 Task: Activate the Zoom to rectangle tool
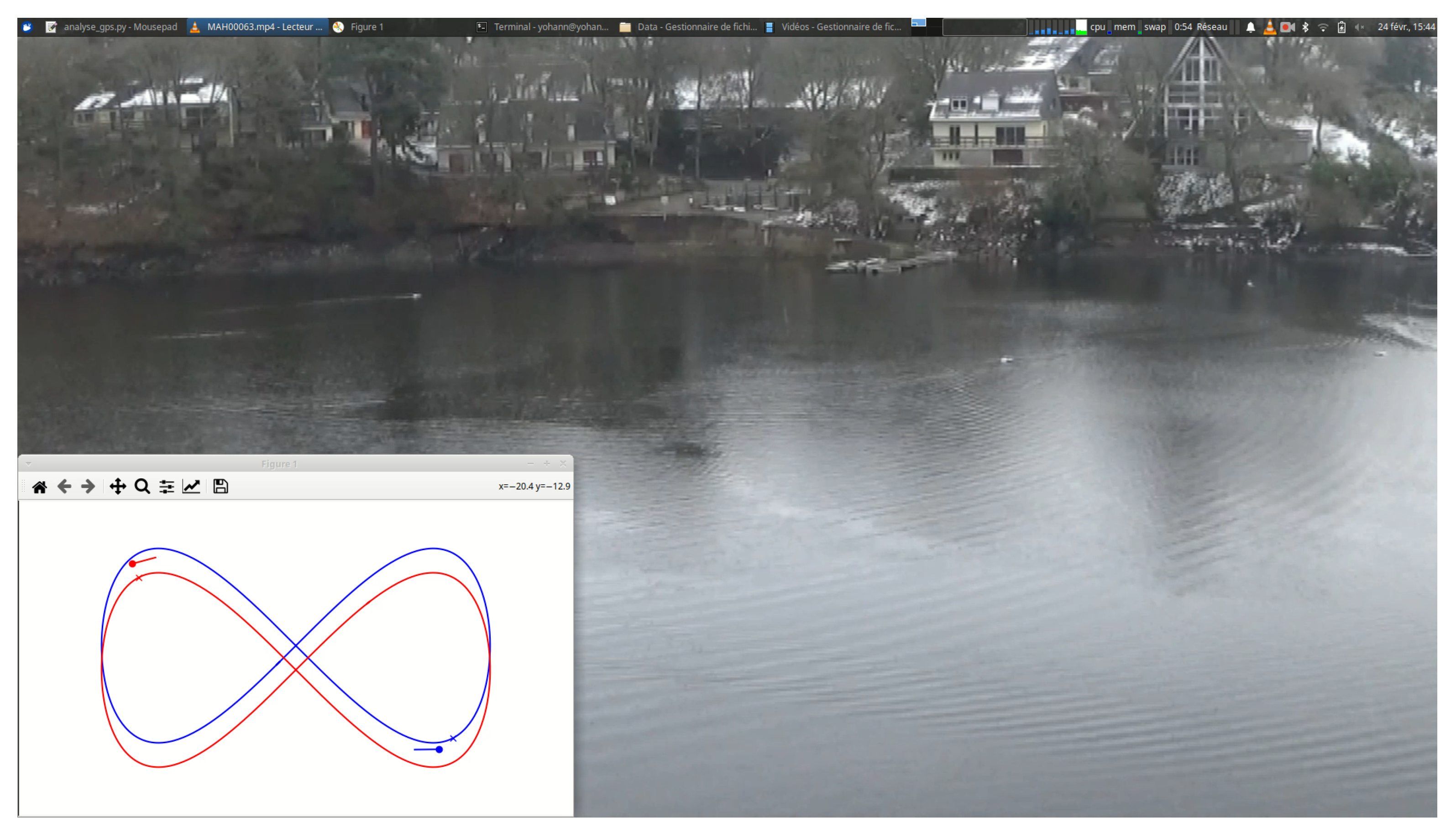pyautogui.click(x=142, y=487)
